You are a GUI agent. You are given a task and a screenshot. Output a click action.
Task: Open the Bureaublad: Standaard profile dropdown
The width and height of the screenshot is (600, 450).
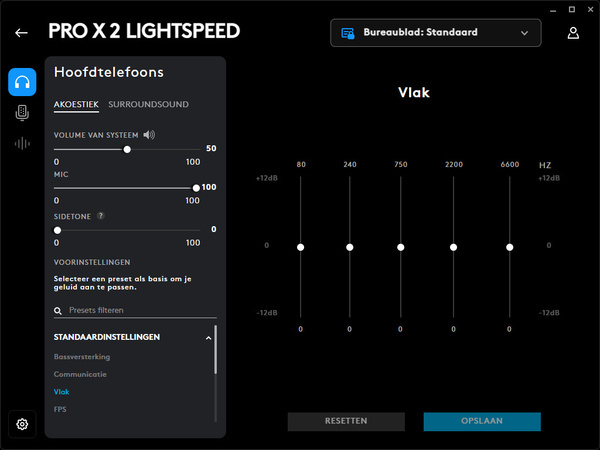tap(435, 33)
